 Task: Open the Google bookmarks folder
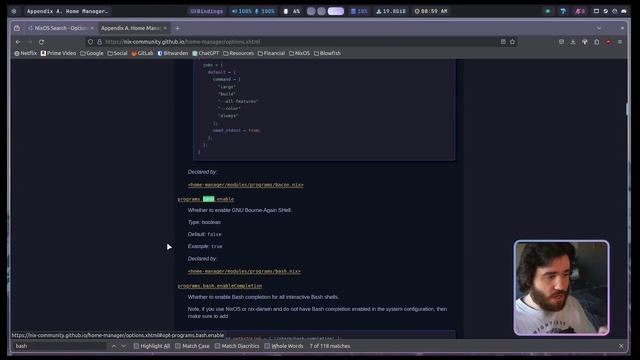(91, 53)
